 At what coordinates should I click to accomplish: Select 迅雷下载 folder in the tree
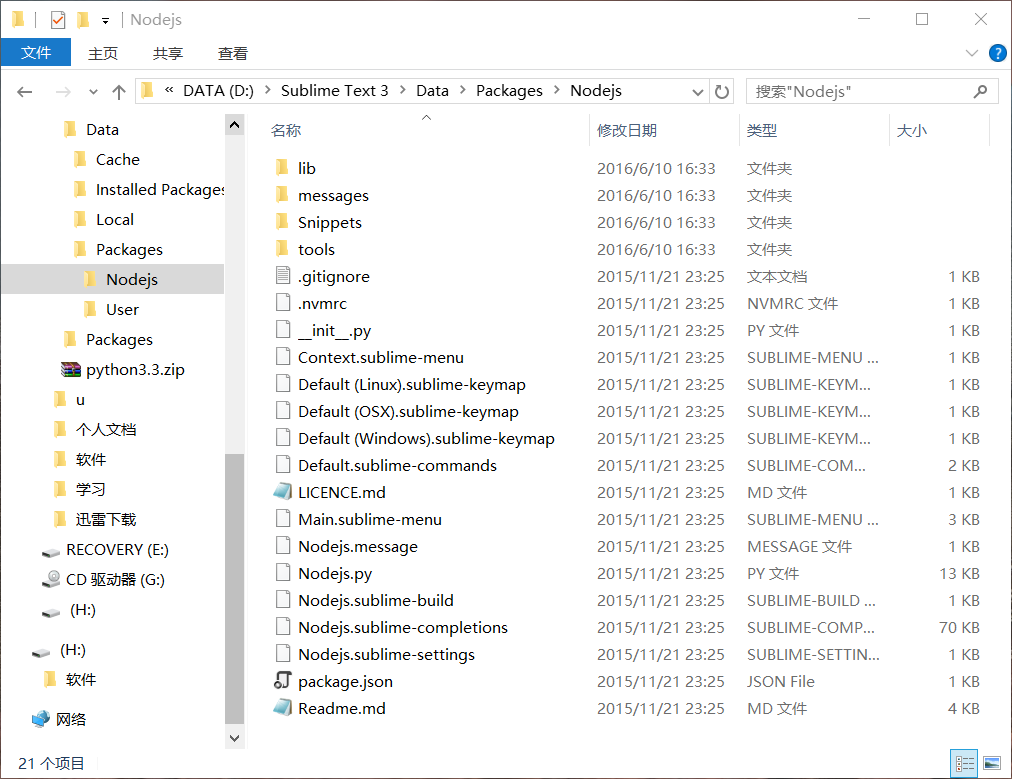pyautogui.click(x=106, y=520)
